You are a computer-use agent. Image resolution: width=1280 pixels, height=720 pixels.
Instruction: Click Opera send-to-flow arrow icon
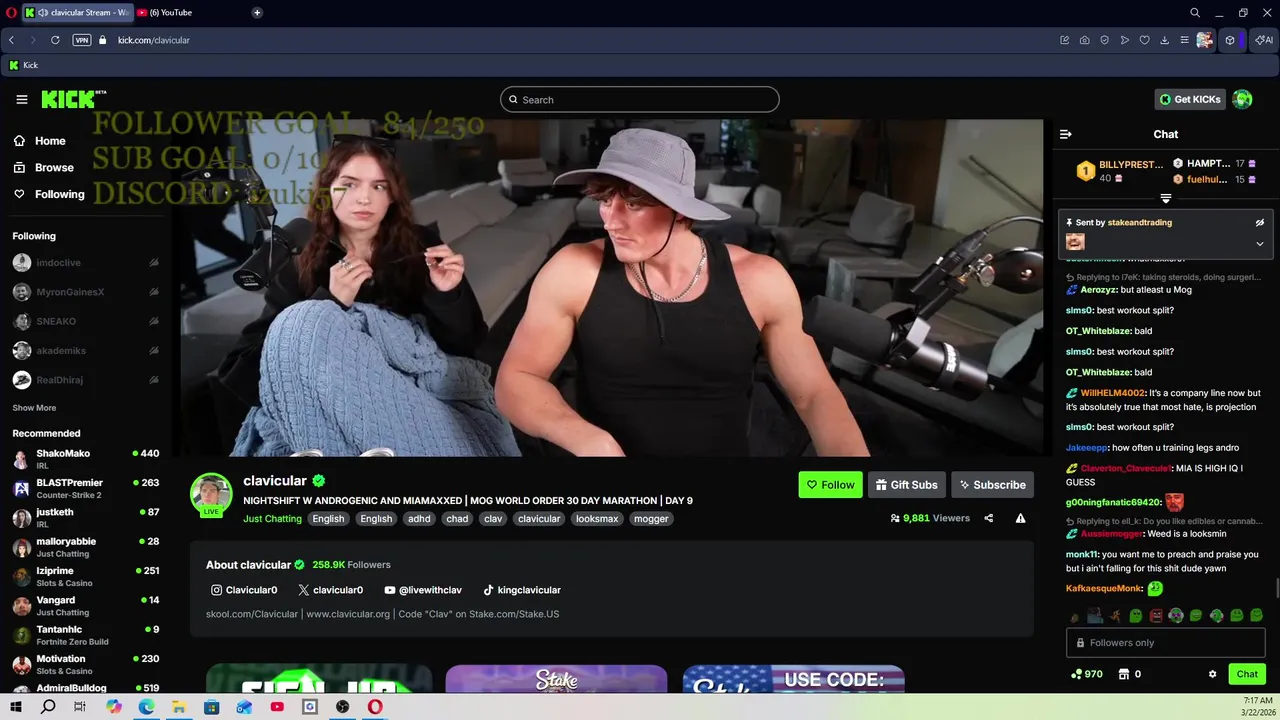tap(1125, 40)
